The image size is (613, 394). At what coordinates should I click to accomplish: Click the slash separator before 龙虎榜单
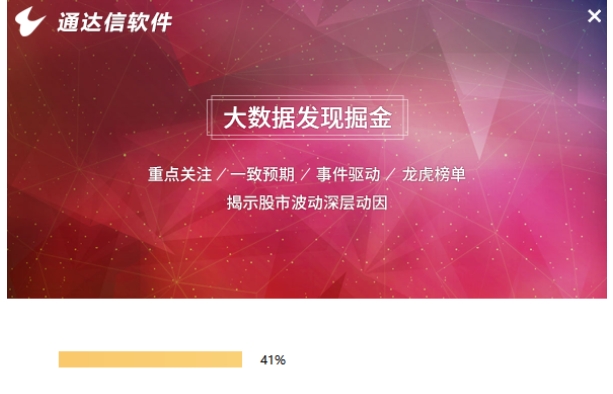pyautogui.click(x=391, y=174)
